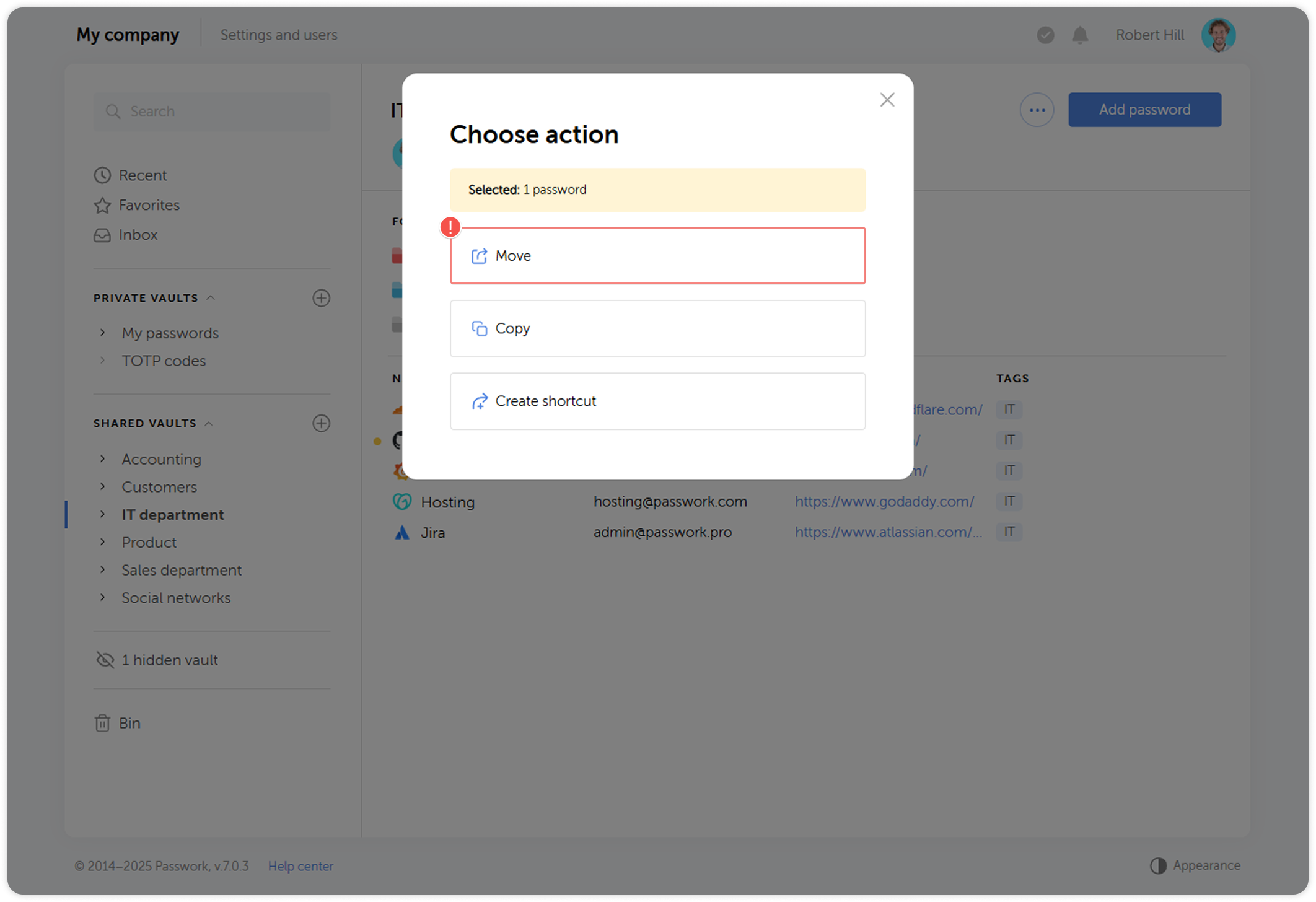Collapse the PRIVATE VAULTS section
The width and height of the screenshot is (1316, 902).
tap(211, 298)
